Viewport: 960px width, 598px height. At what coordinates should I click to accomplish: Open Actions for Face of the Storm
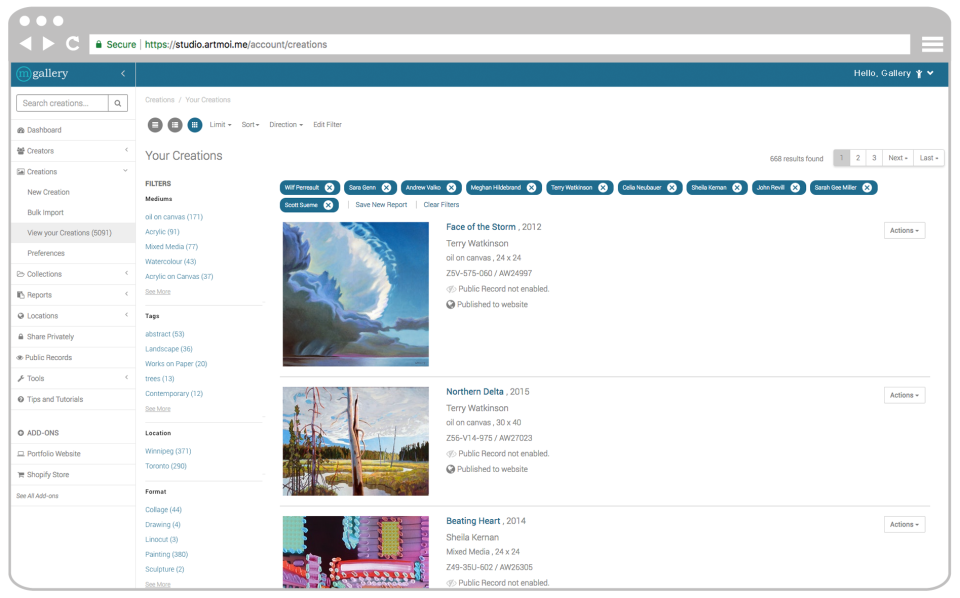click(x=902, y=230)
